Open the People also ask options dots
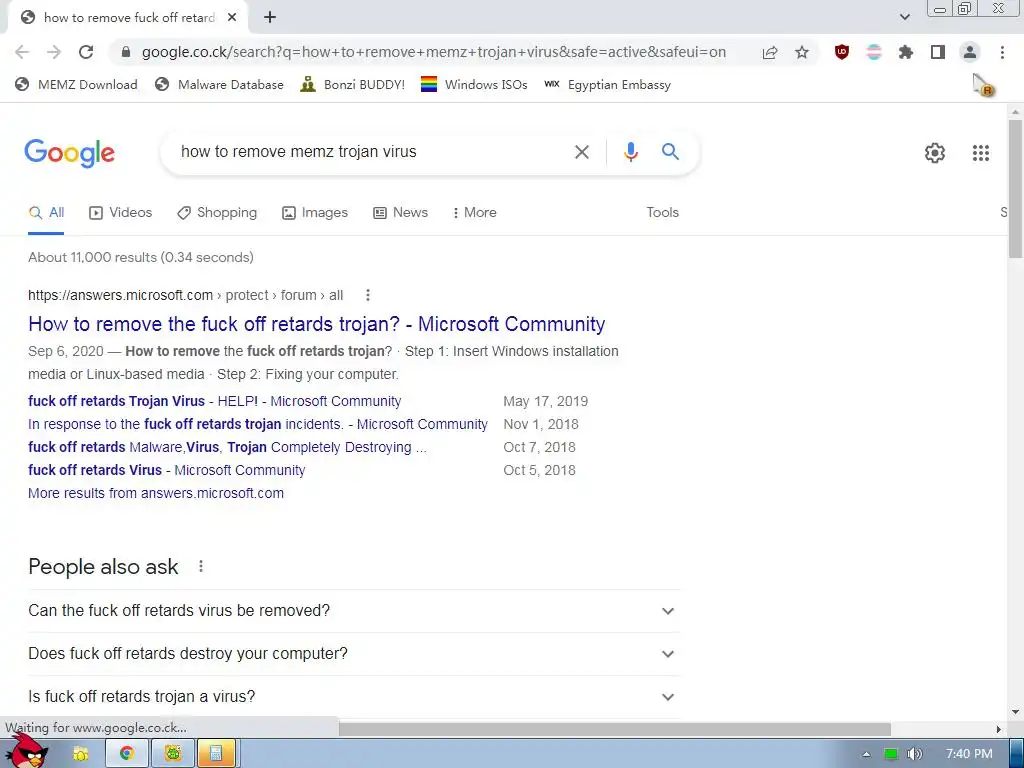This screenshot has width=1024, height=768. click(x=201, y=566)
